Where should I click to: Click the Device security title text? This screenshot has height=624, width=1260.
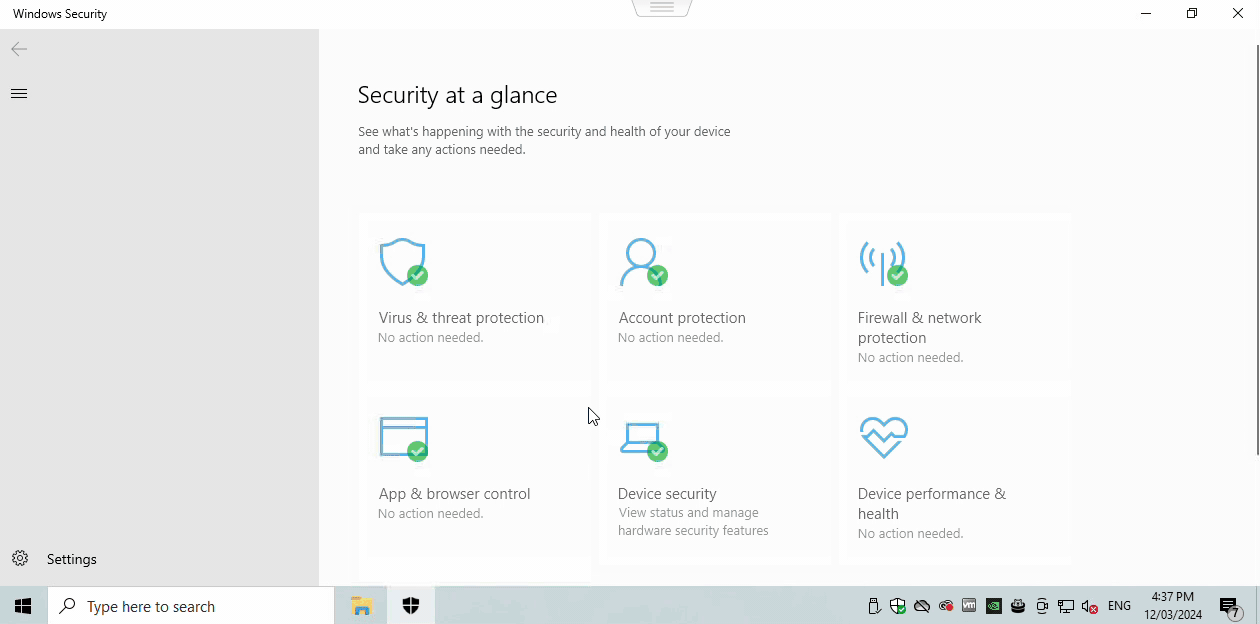coord(667,494)
